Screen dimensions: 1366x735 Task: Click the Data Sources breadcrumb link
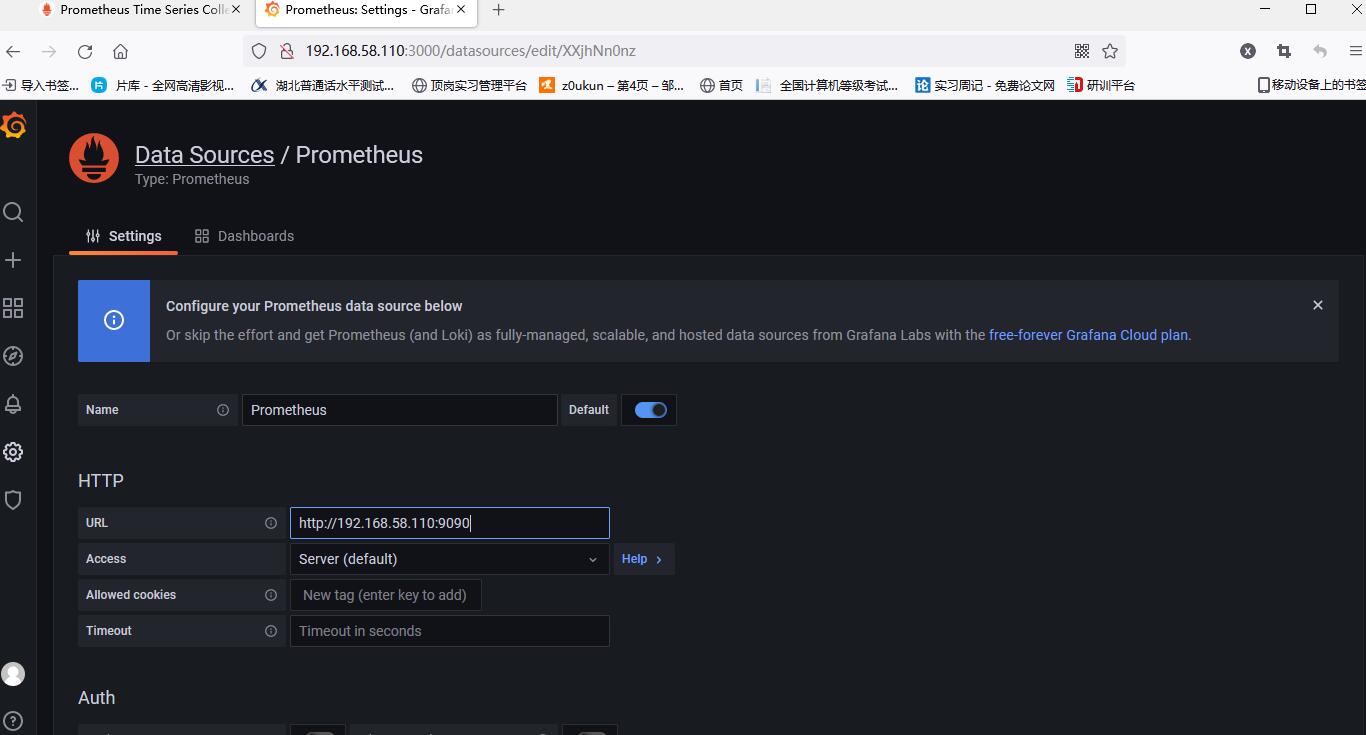click(x=204, y=155)
